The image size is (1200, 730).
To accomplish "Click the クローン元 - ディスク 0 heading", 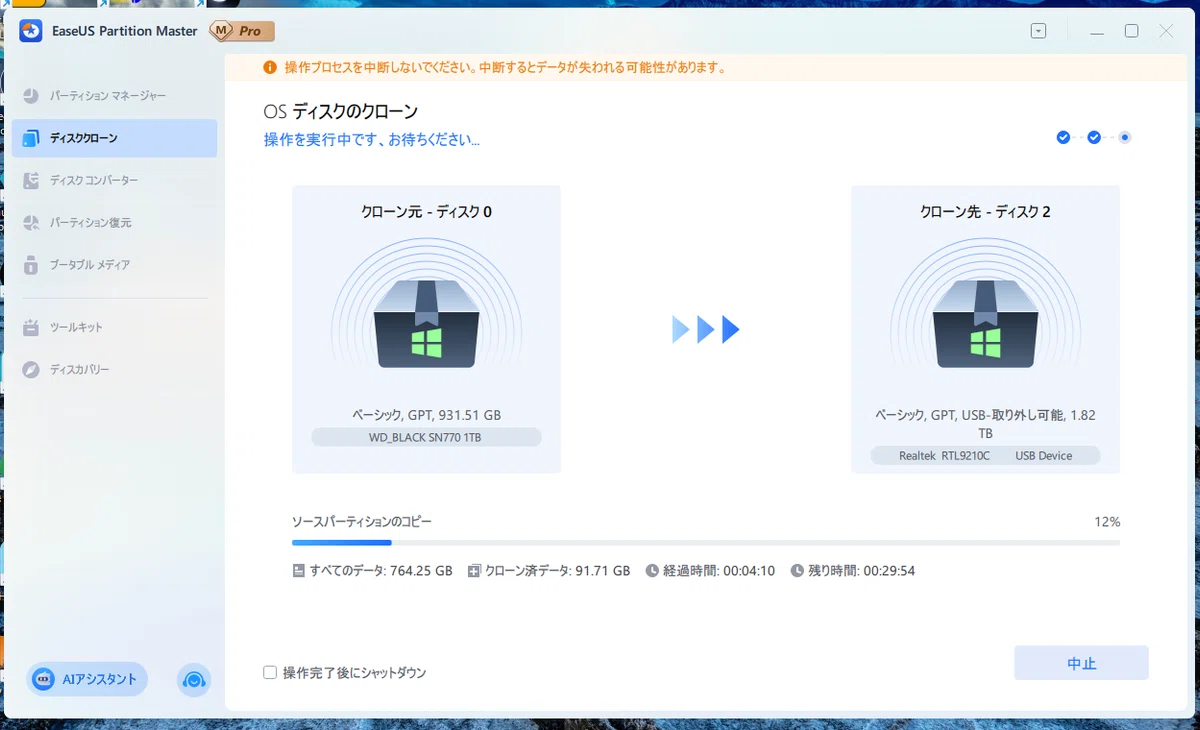I will coord(426,212).
